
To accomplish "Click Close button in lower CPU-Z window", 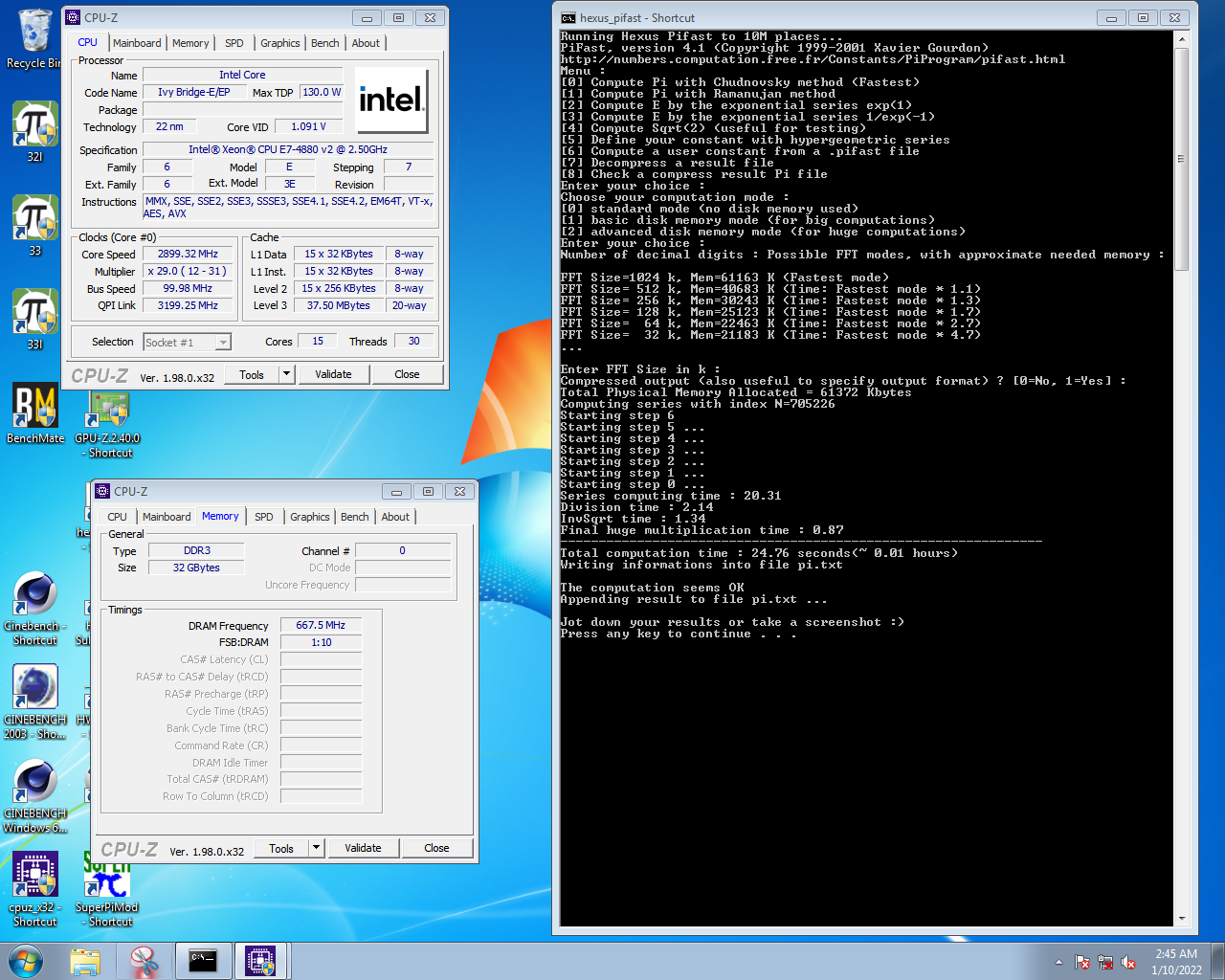I will (436, 848).
